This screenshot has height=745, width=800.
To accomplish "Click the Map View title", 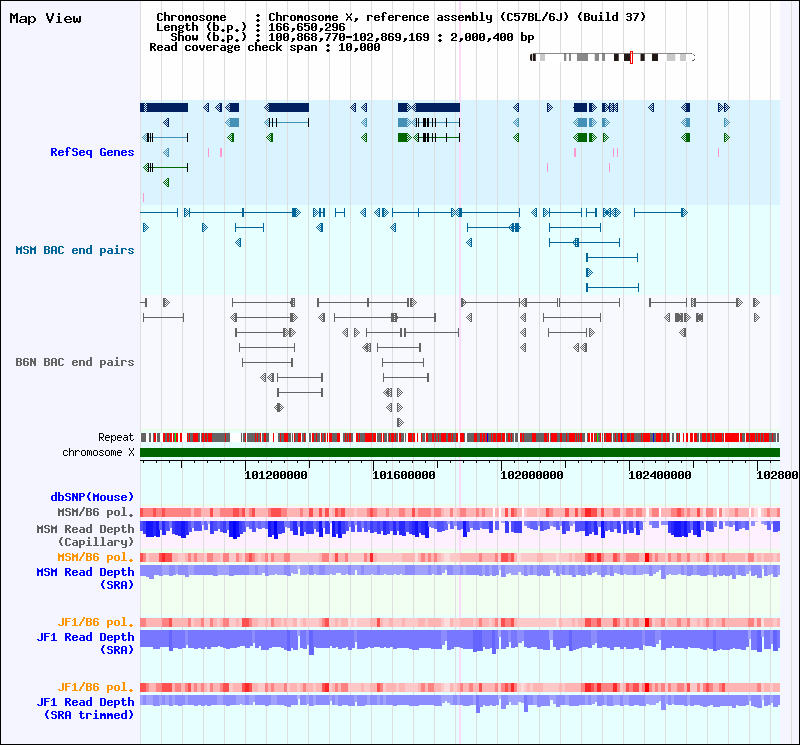I will (x=45, y=18).
